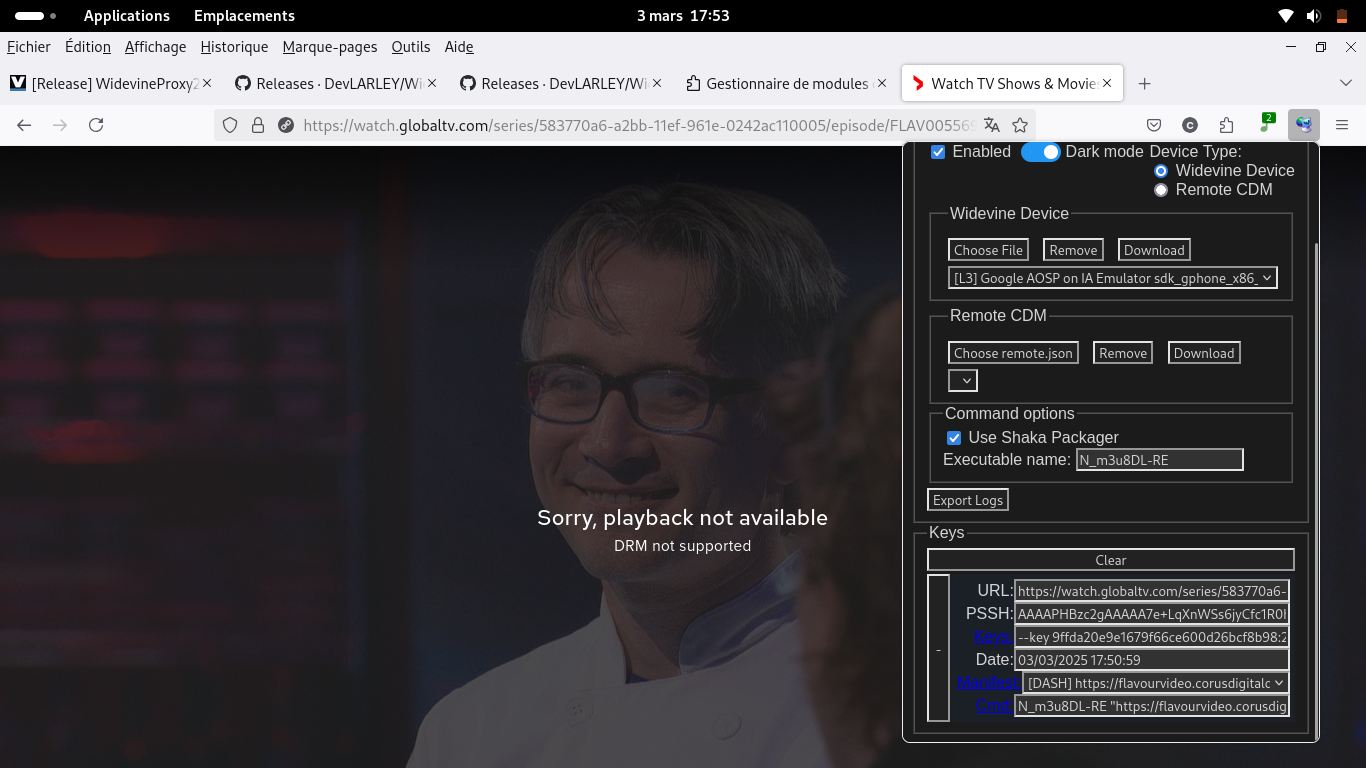
Task: Open the Historique menu
Action: (x=234, y=47)
